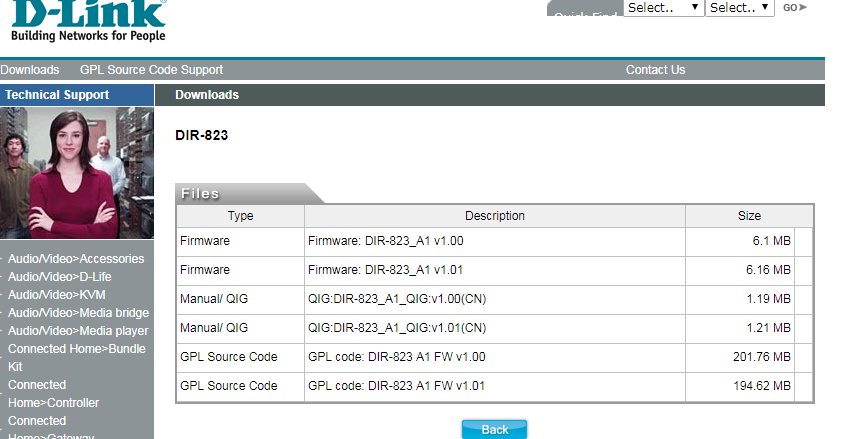The width and height of the screenshot is (843, 439).
Task: Open Firmware: DIR-823_A1 v1.01 file
Action: [x=385, y=270]
